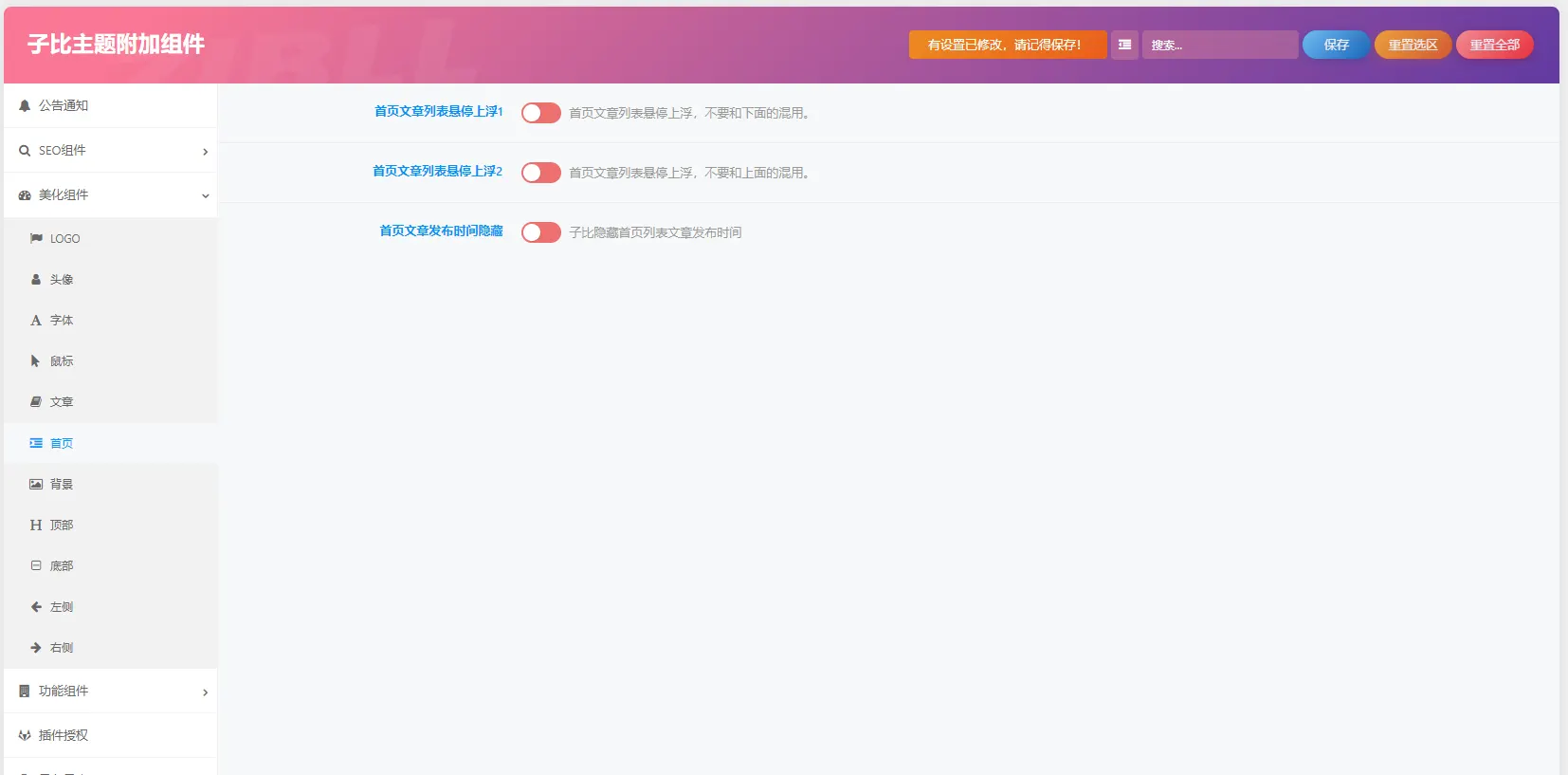Screen dimensions: 1568x775
Task: Click the cursor icon next to 鼠标
Action: point(35,360)
